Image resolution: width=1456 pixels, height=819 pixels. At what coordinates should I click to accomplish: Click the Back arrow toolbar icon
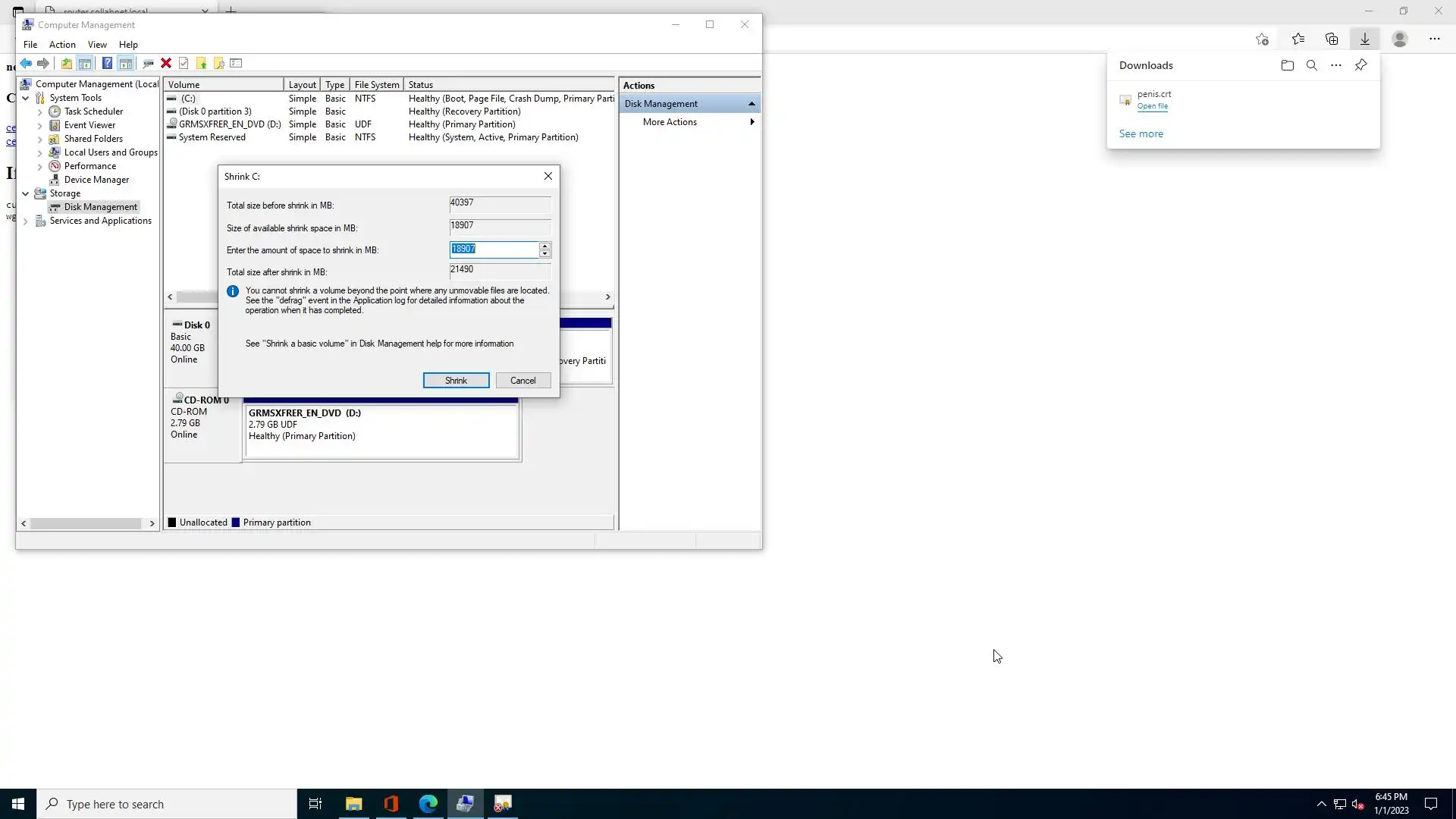(x=26, y=64)
